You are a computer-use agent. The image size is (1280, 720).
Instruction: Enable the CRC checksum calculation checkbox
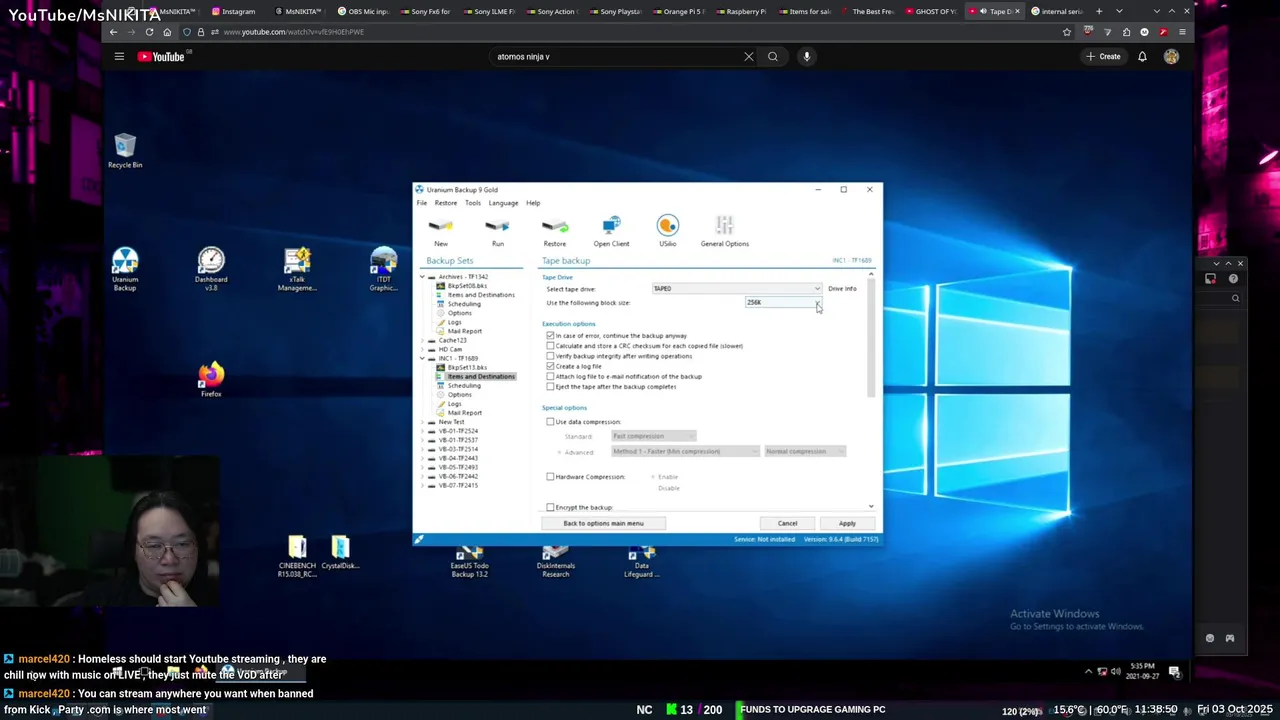pyautogui.click(x=550, y=346)
